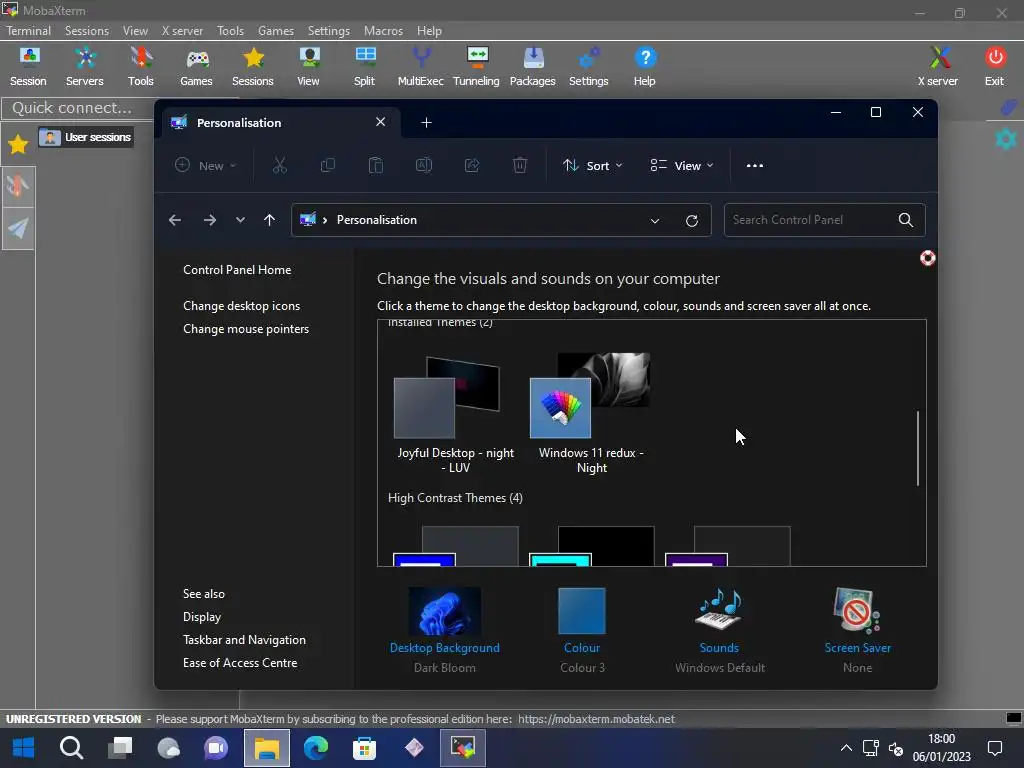Click Change mouse pointers link
The width and height of the screenshot is (1024, 768).
pos(246,328)
